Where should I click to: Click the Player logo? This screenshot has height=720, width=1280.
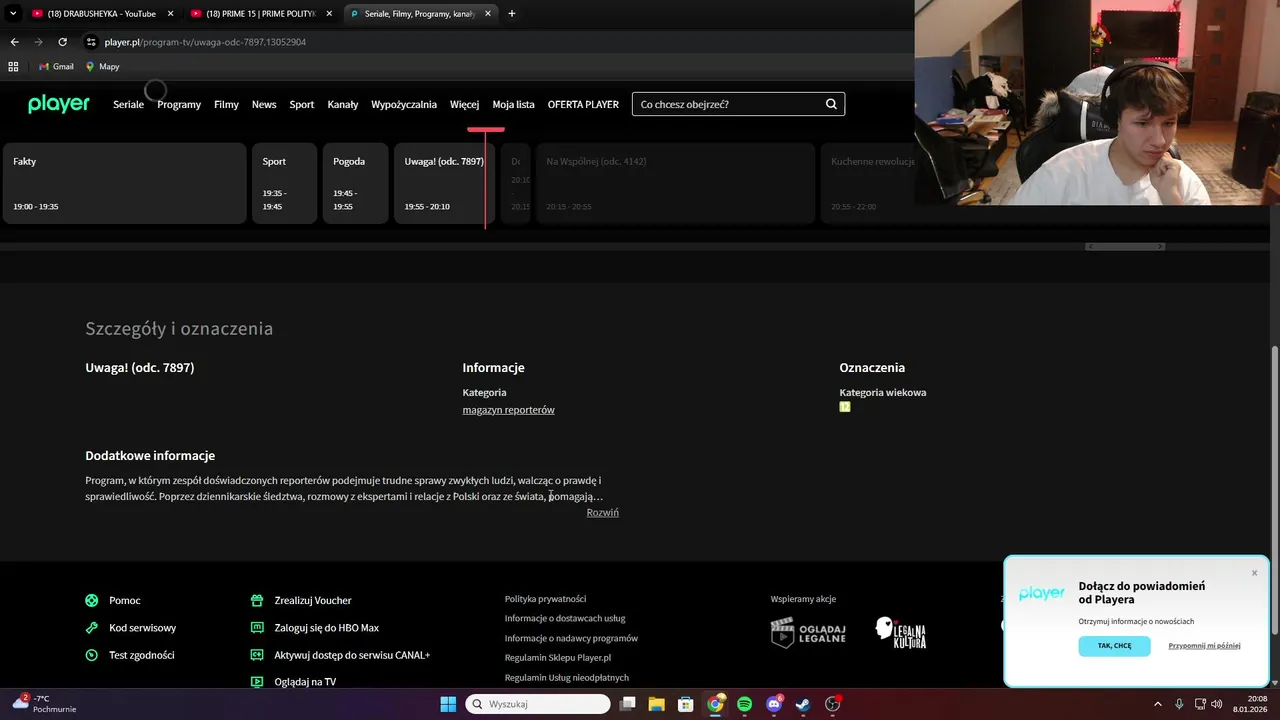coord(59,104)
